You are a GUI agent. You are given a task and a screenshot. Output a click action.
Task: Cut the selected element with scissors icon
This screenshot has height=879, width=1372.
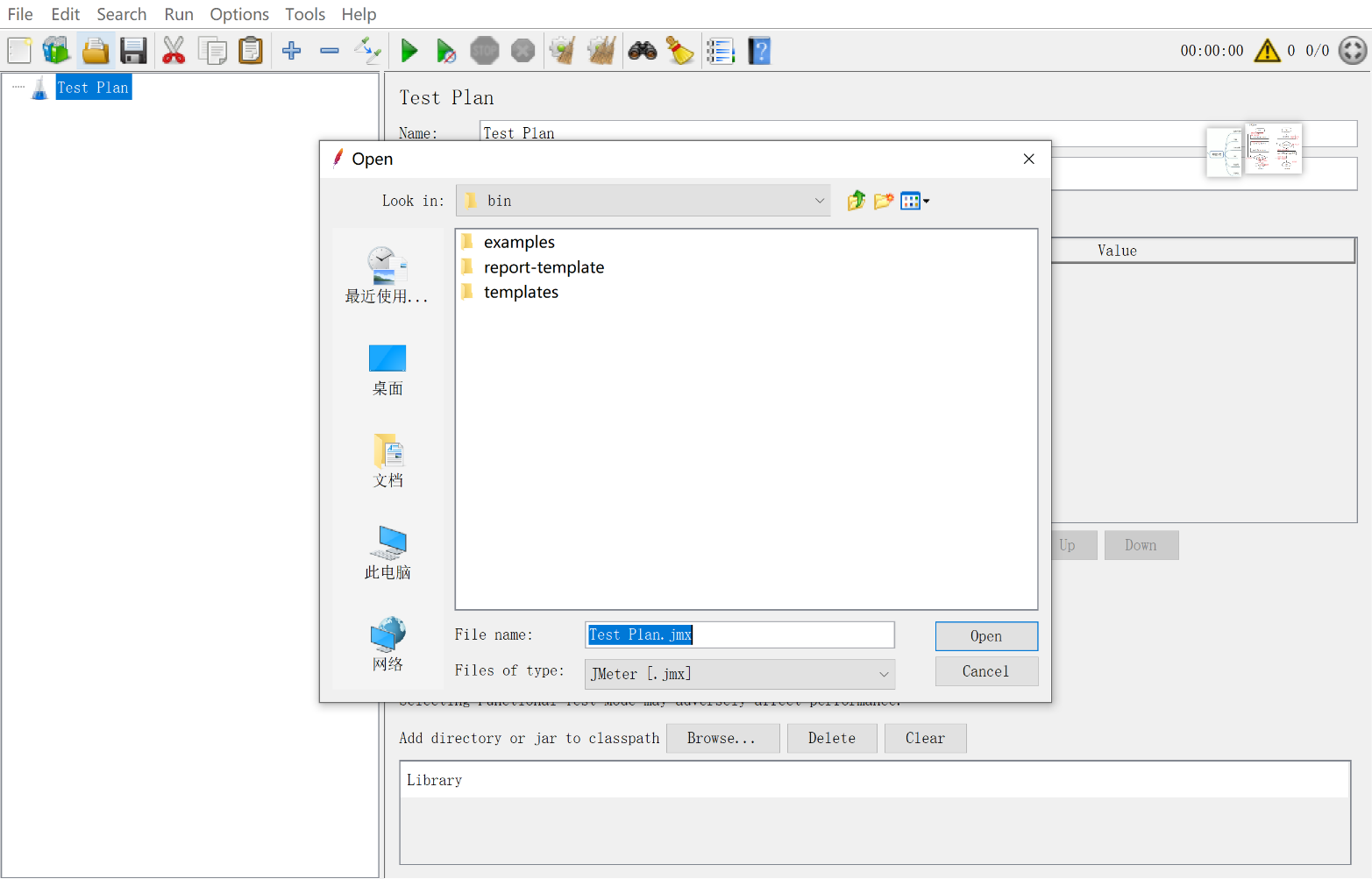174,50
